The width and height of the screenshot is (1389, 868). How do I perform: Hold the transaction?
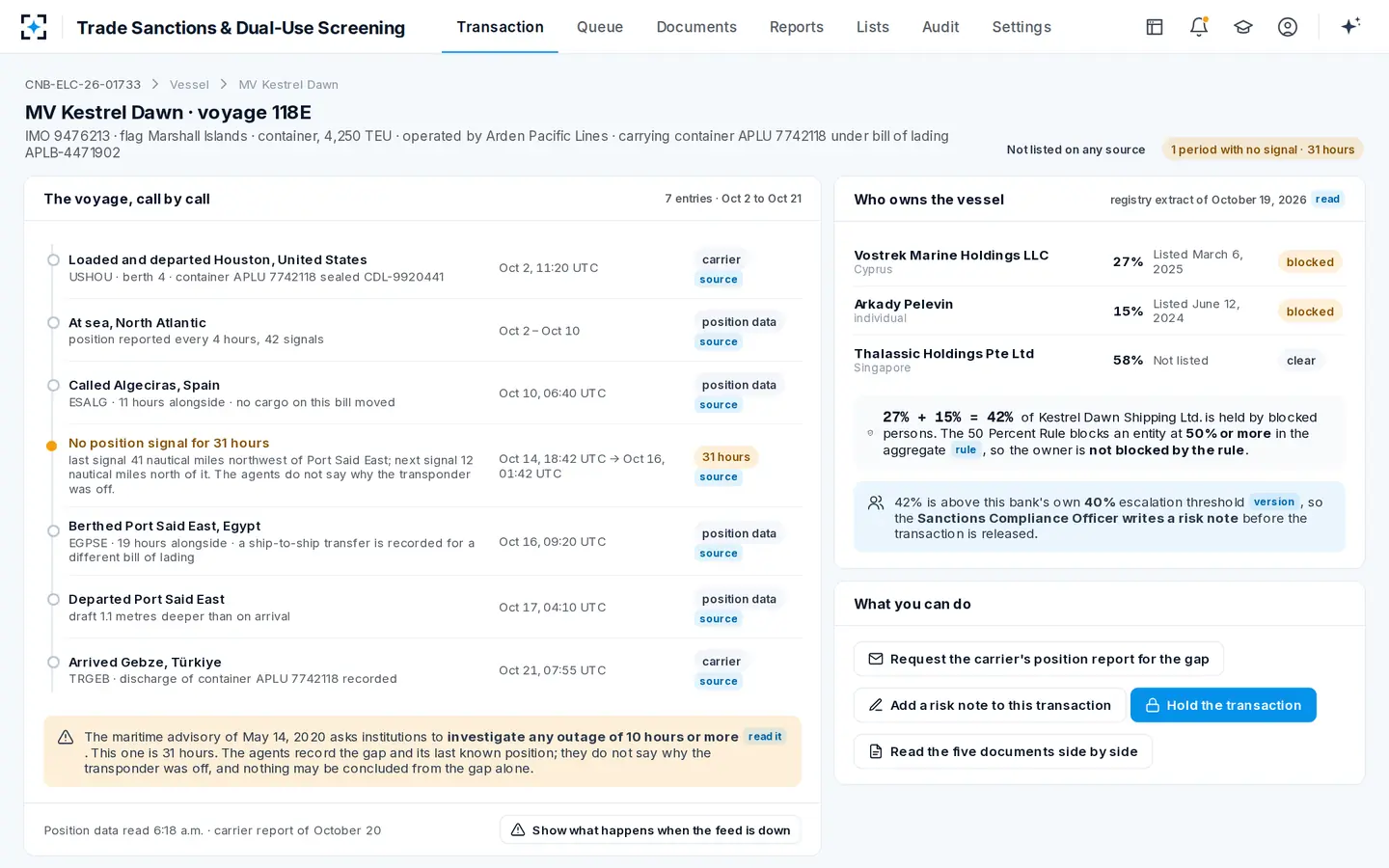(1223, 706)
